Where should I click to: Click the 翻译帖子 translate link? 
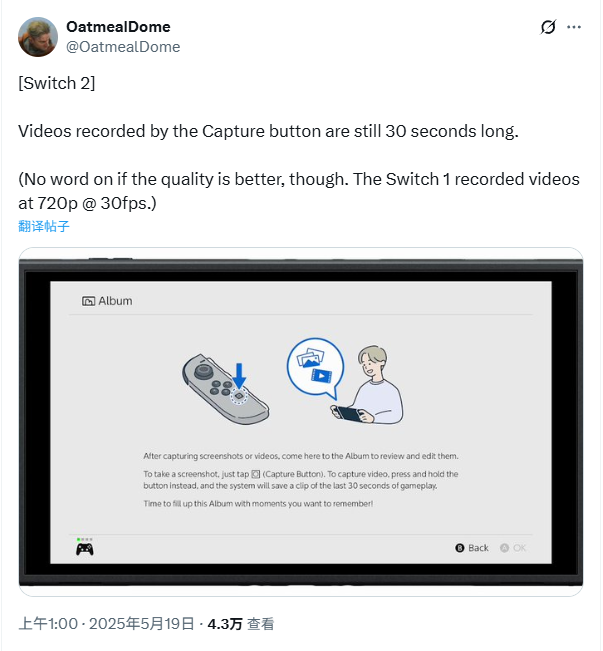(x=44, y=226)
